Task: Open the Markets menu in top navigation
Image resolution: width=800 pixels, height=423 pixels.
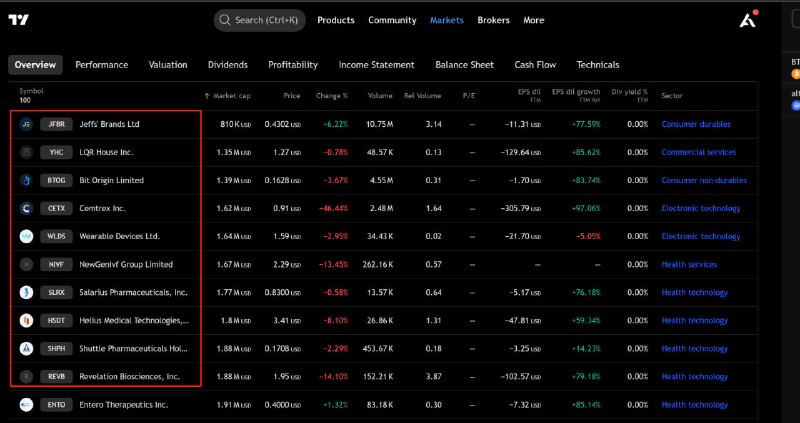Action: (446, 20)
